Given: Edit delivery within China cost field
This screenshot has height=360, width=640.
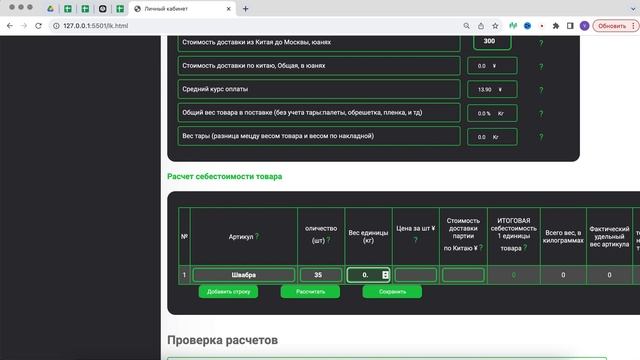Looking at the screenshot, I should 492,66.
